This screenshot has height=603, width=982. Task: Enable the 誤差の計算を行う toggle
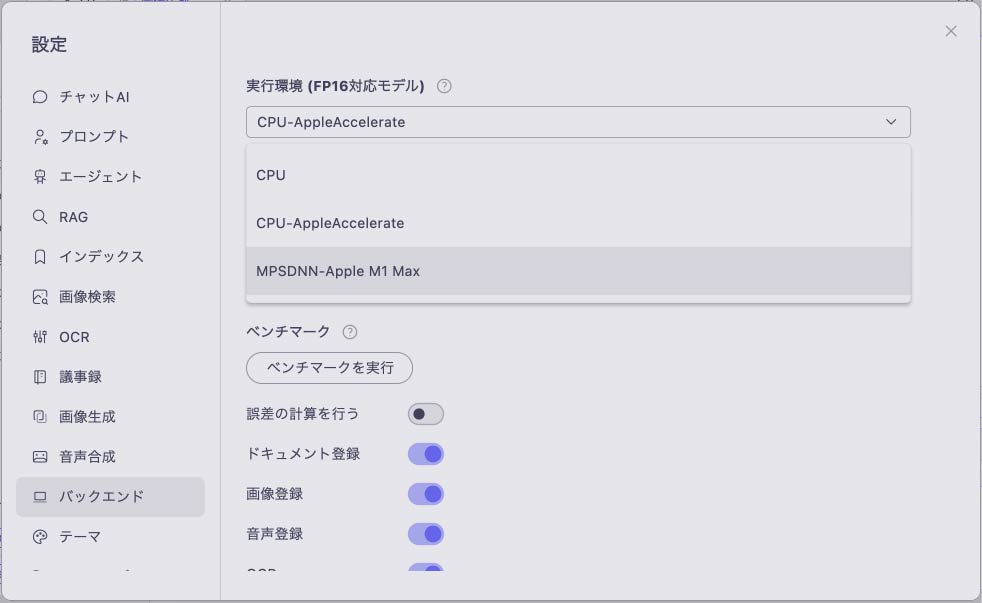(426, 414)
